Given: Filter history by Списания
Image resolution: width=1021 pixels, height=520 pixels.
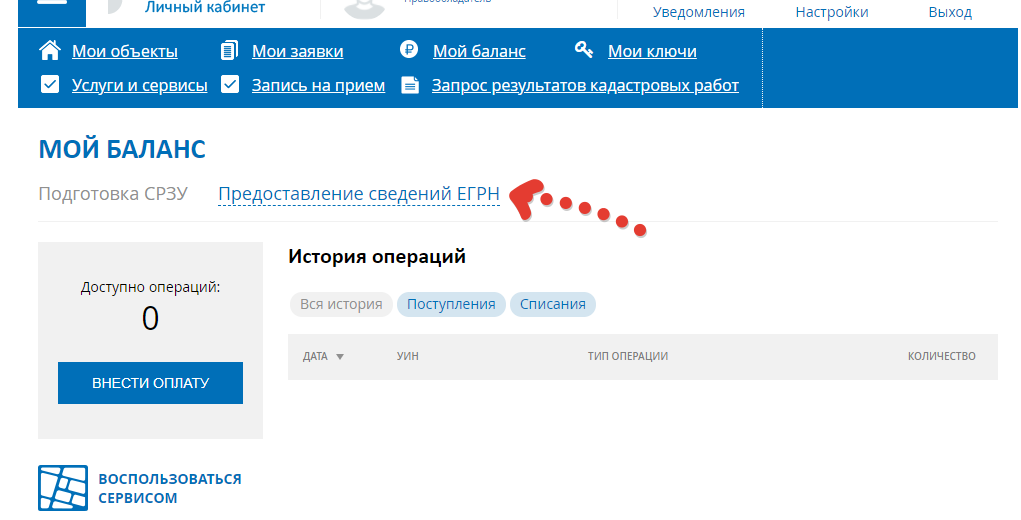Looking at the screenshot, I should pyautogui.click(x=553, y=304).
